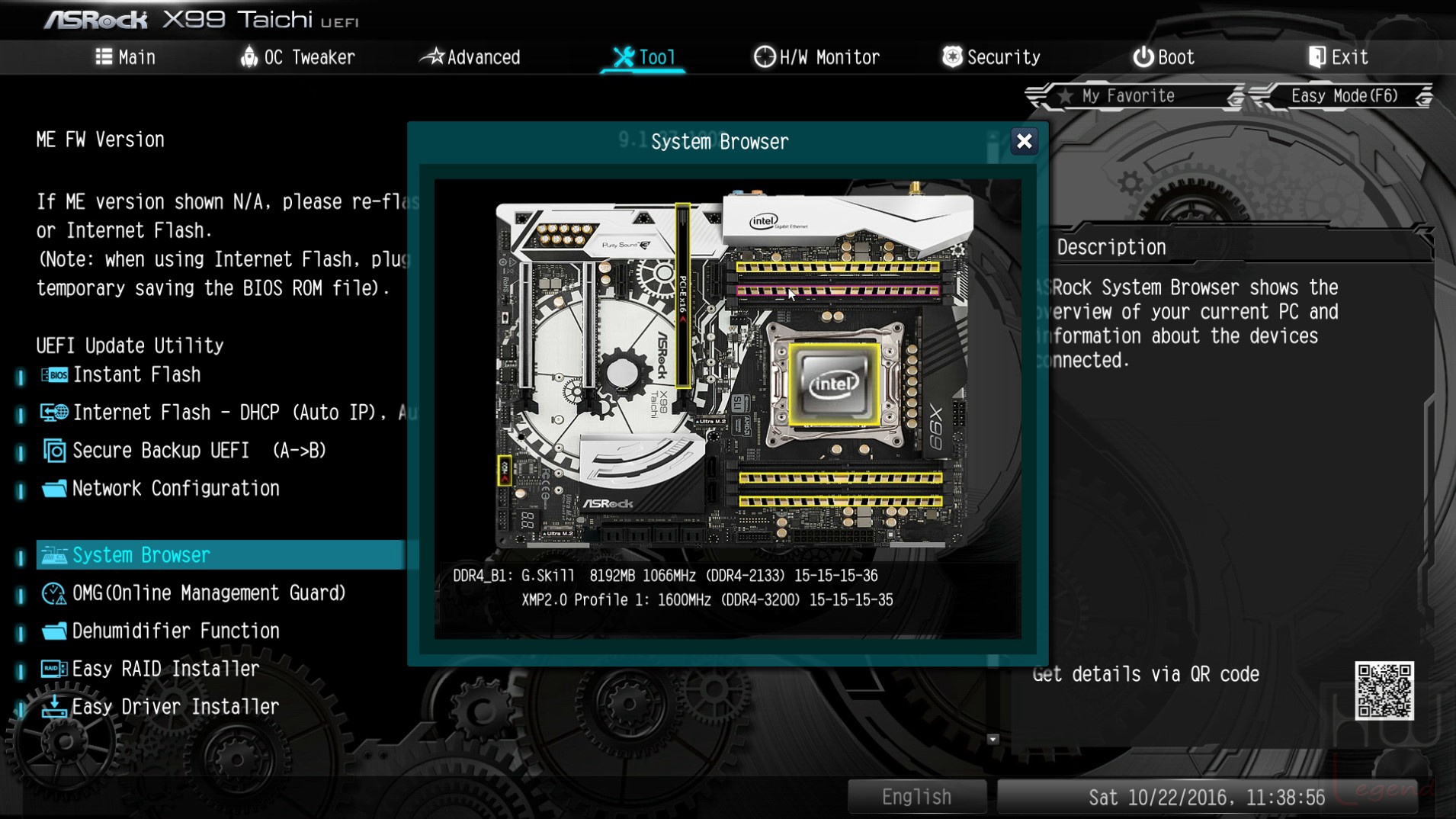Click the ME FW Version label
The height and width of the screenshot is (819, 1456).
(100, 140)
